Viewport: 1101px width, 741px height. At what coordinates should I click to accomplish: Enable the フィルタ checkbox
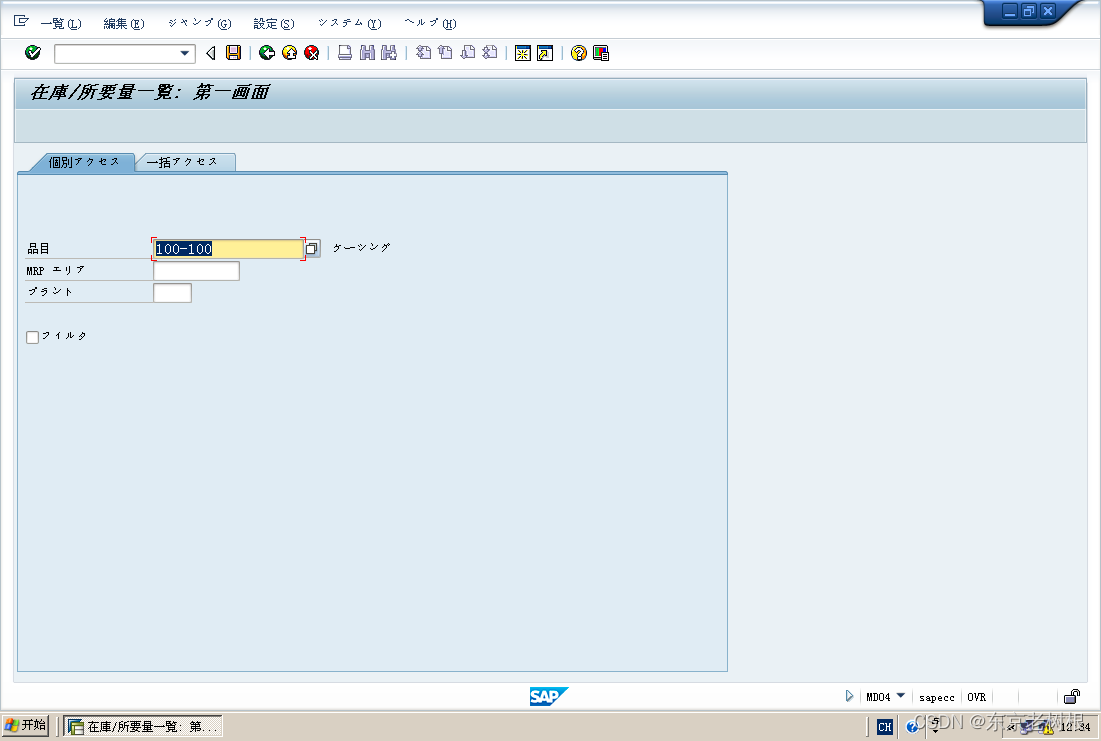(x=32, y=337)
